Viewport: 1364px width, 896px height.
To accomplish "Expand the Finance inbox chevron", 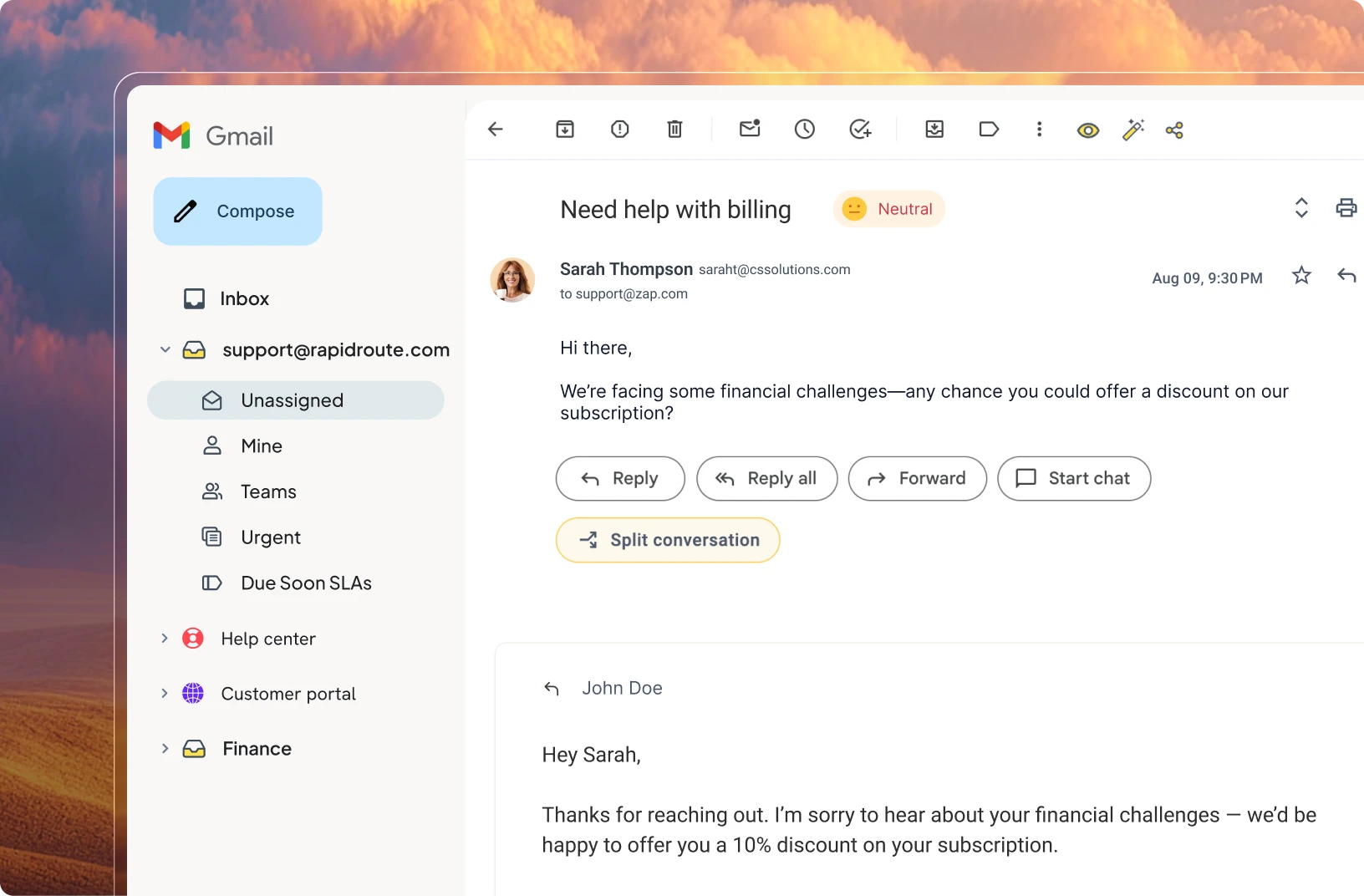I will [165, 749].
